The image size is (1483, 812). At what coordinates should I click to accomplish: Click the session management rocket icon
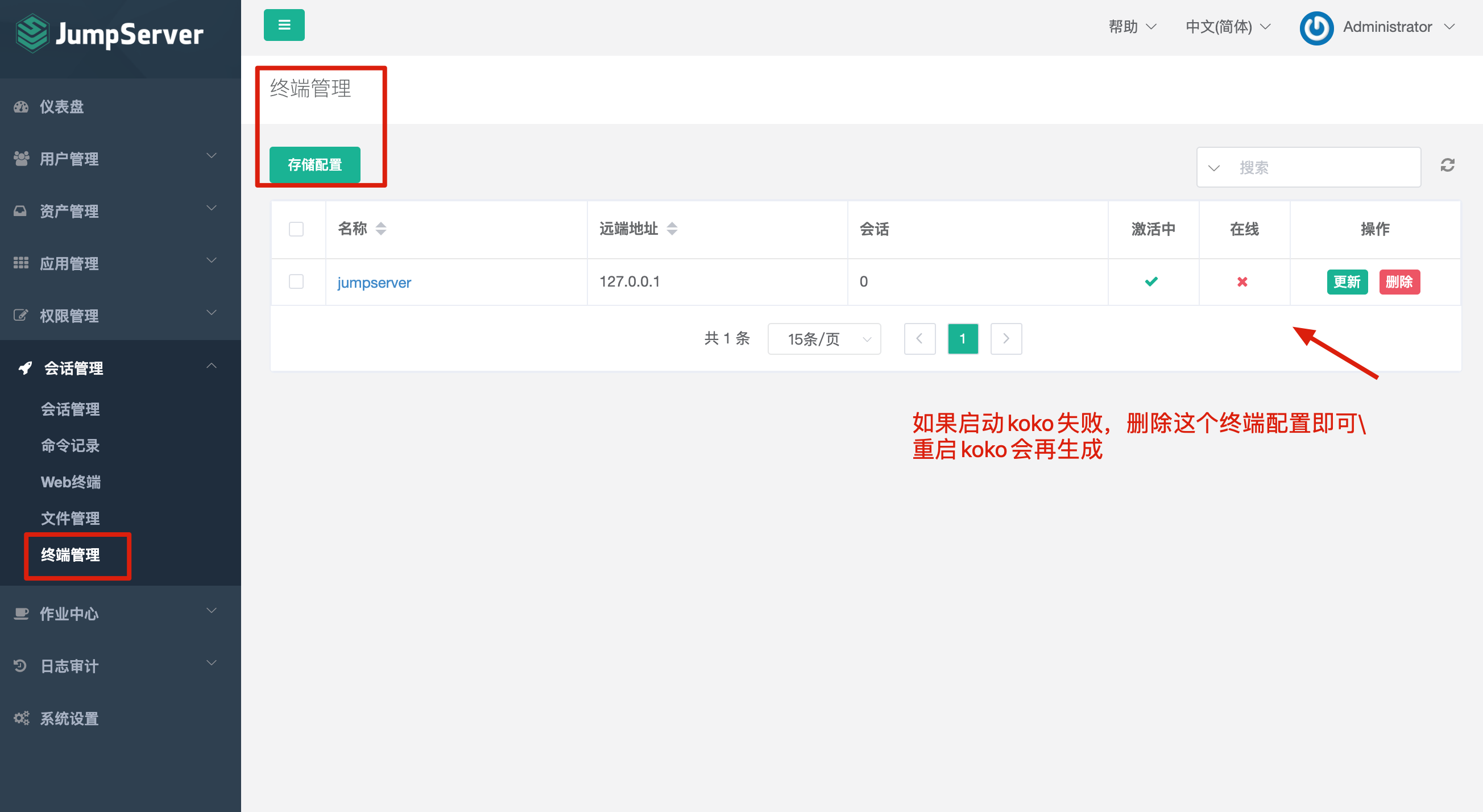tap(25, 367)
